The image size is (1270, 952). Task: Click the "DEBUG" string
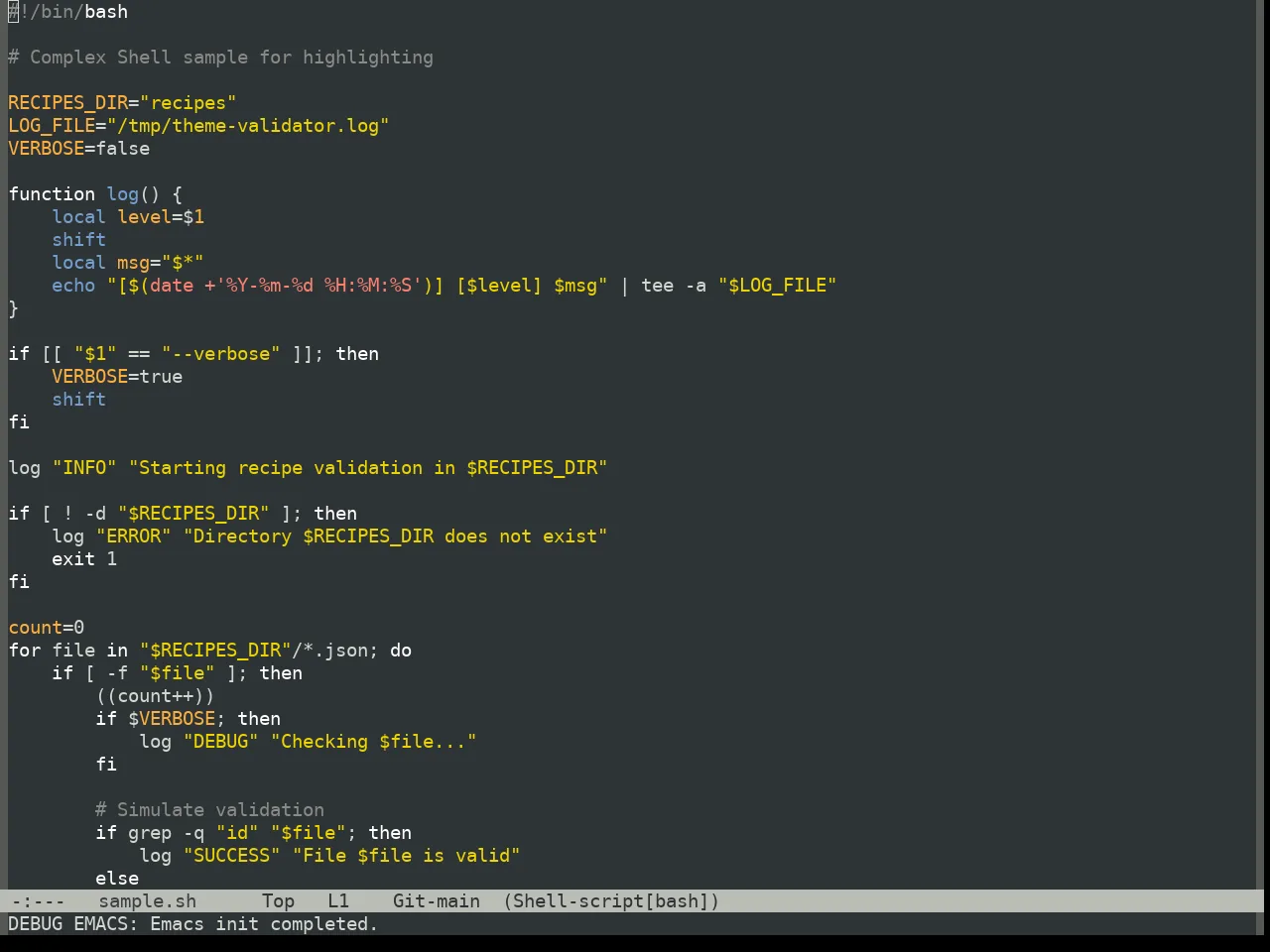(220, 742)
